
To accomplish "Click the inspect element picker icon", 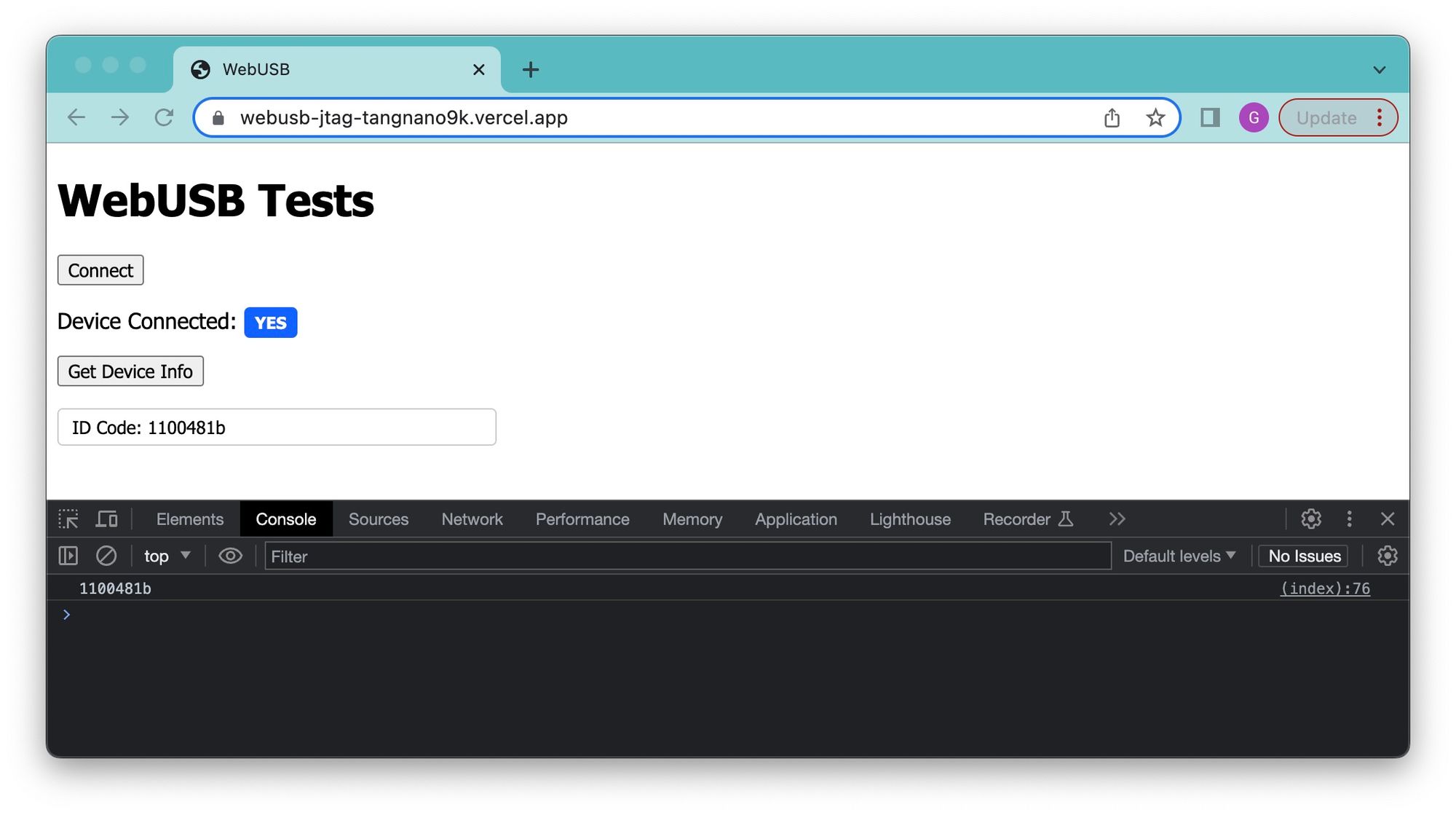I will (x=68, y=519).
